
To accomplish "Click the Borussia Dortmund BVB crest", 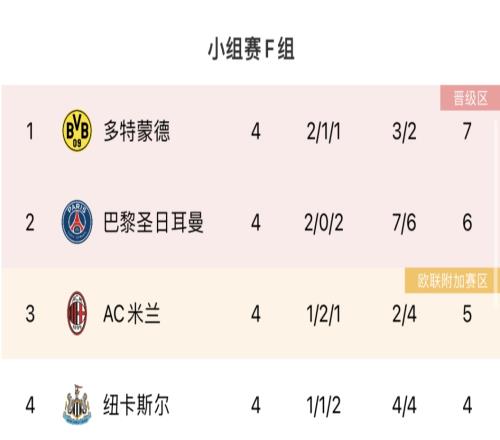I will 77,131.
